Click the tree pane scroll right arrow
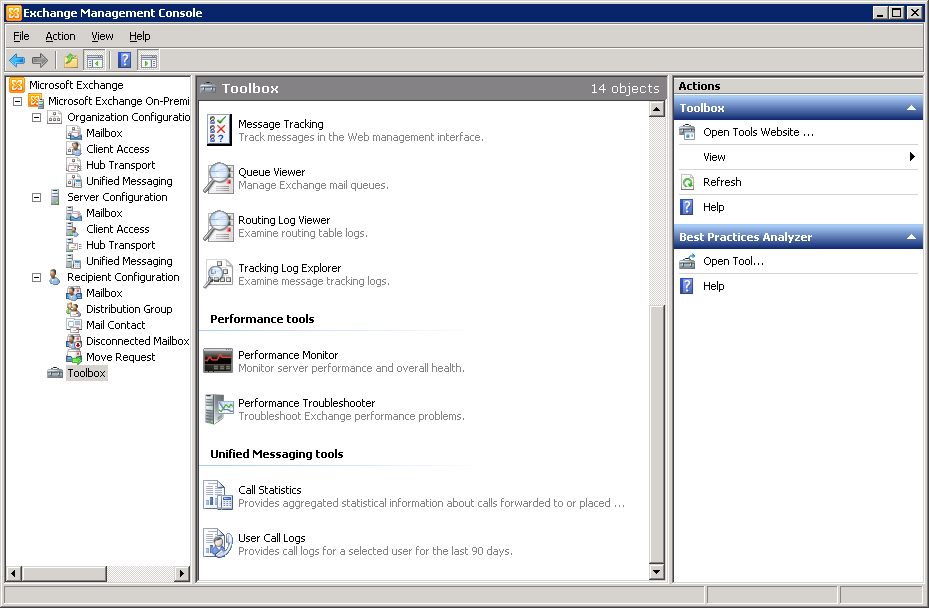The image size is (929, 608). [182, 573]
